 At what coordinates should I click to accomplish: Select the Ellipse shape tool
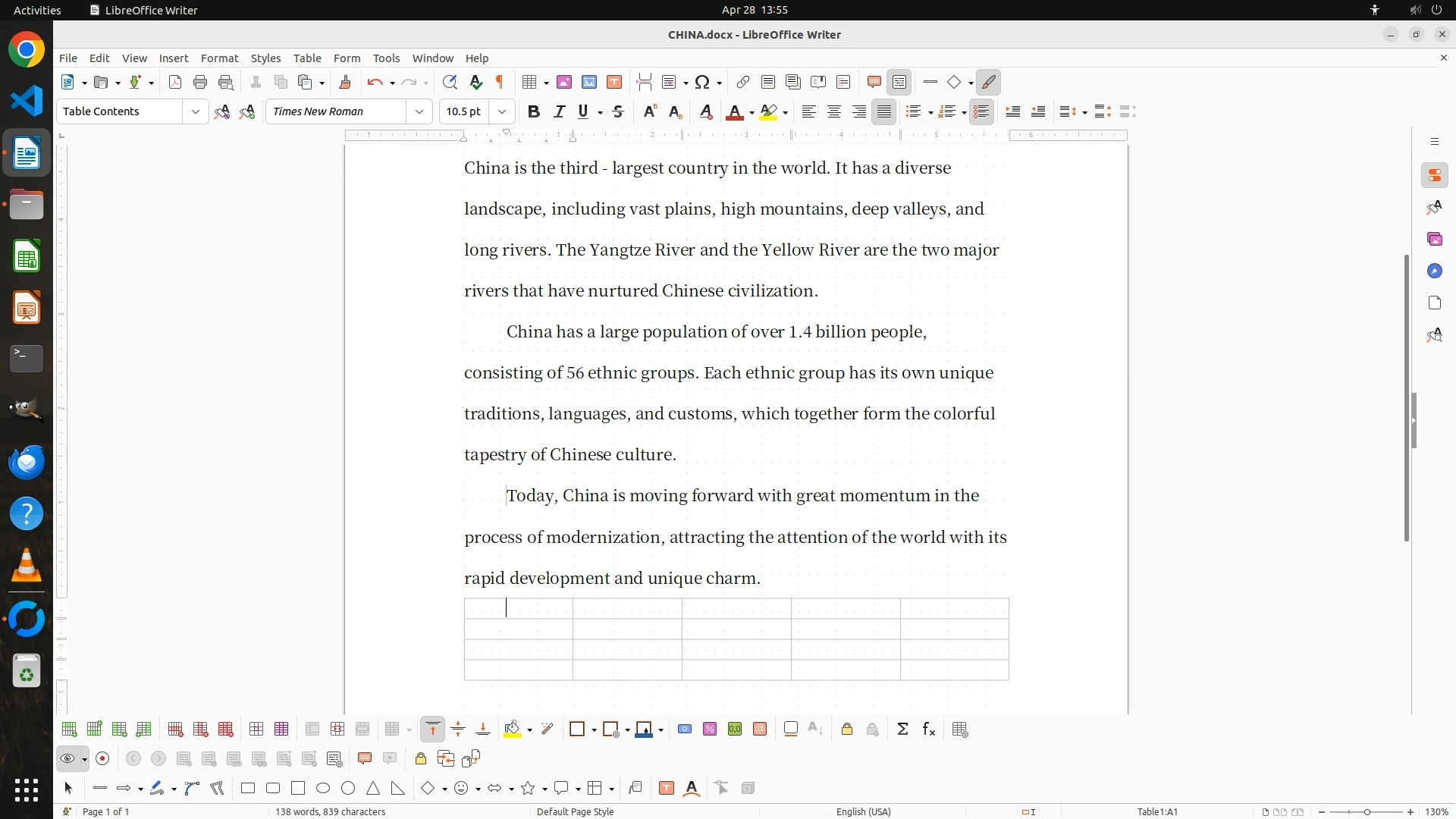pos(323,789)
